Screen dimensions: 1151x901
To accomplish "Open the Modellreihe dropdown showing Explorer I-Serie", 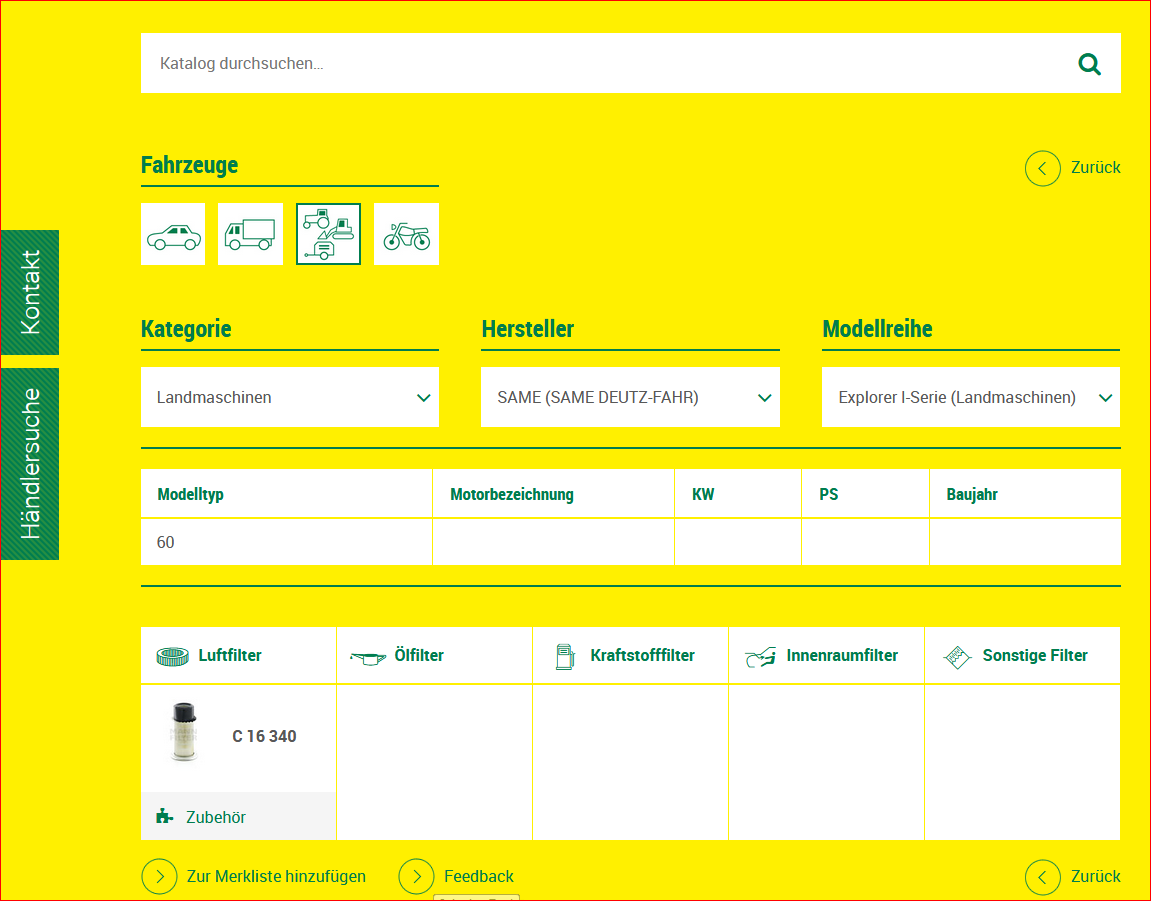I will point(970,398).
